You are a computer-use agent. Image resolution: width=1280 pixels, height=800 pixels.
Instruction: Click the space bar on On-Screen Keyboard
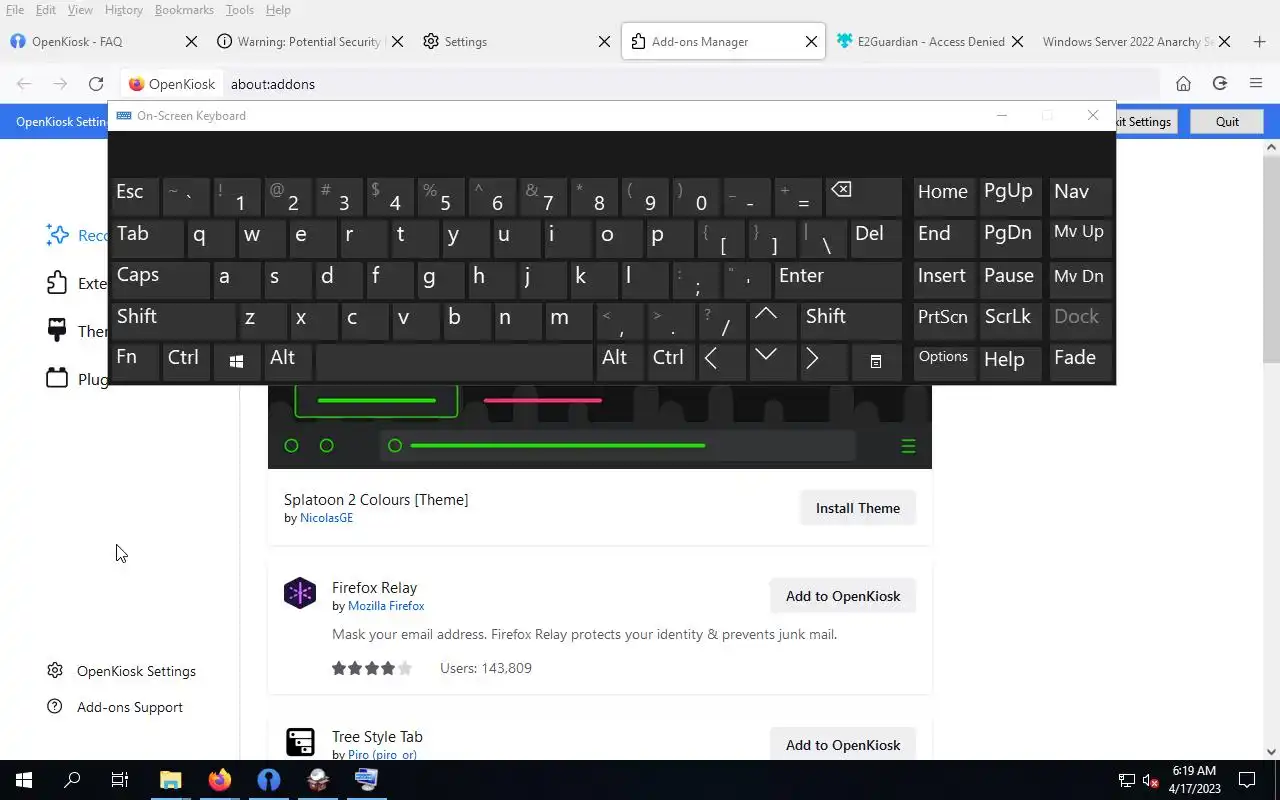[454, 362]
